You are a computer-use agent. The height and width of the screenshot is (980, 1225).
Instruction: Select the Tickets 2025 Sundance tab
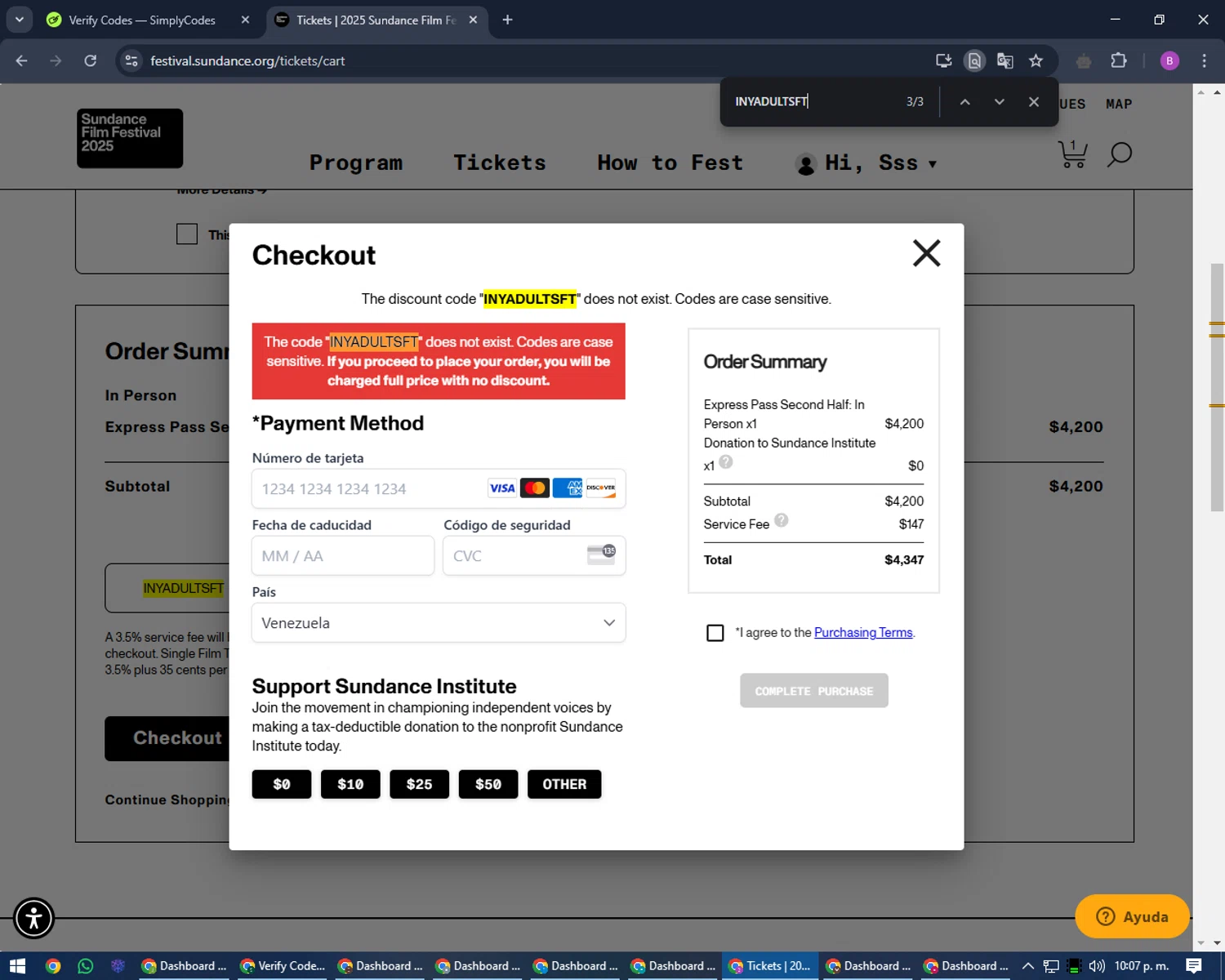376,20
